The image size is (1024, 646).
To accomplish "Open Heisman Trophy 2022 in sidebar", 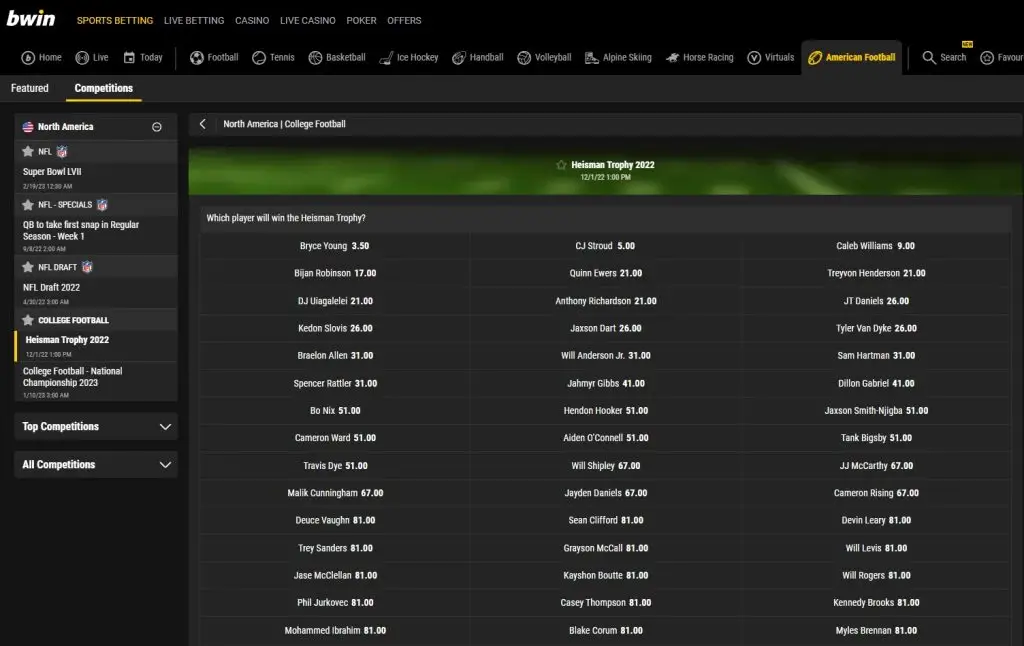I will pos(96,346).
